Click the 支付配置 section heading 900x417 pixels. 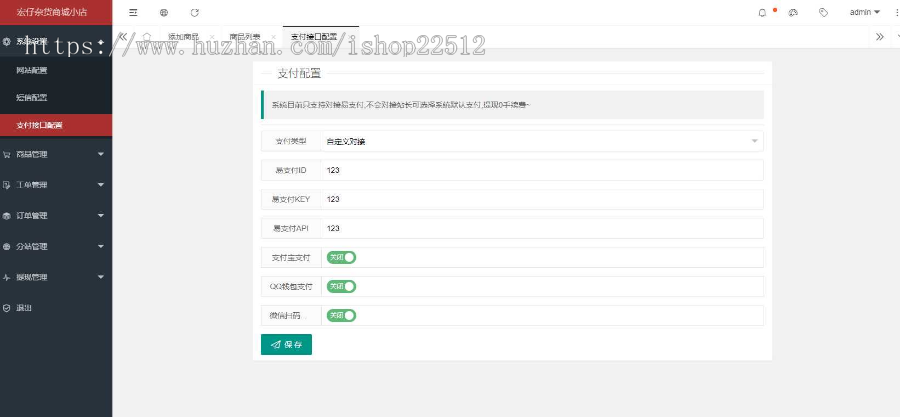tap(299, 73)
